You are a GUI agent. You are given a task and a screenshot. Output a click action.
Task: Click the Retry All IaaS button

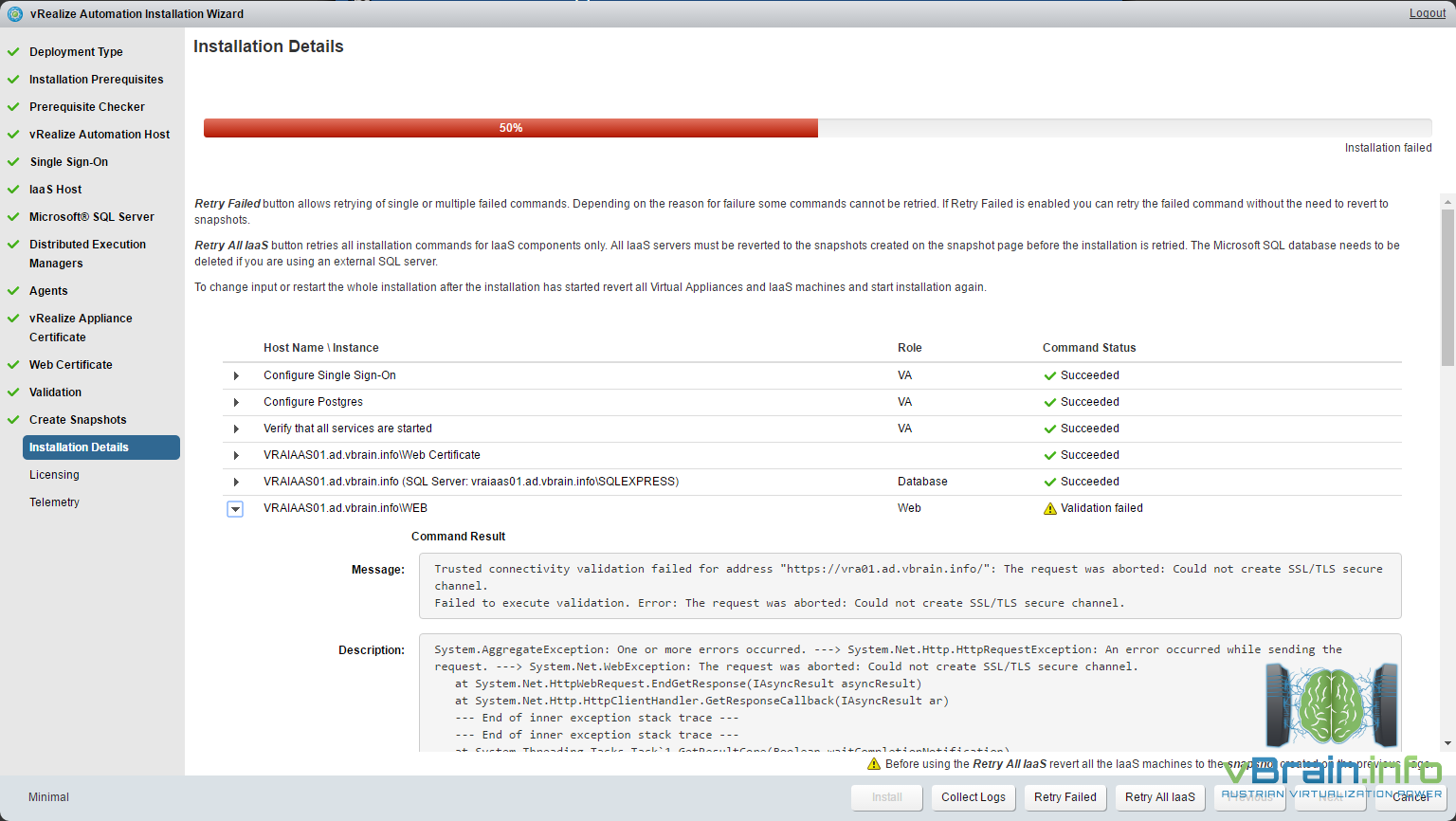tap(1160, 797)
